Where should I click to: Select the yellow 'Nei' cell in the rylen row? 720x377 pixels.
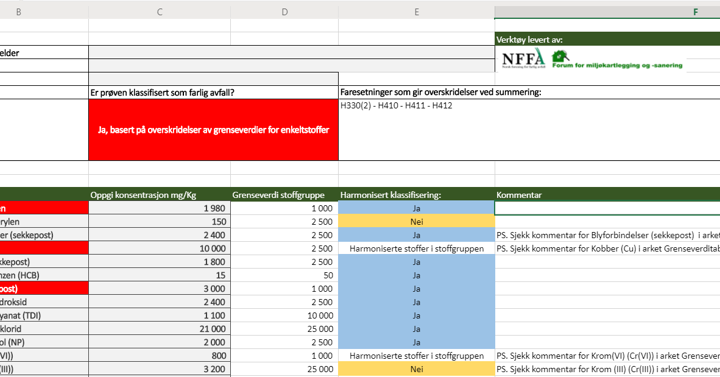[416, 221]
